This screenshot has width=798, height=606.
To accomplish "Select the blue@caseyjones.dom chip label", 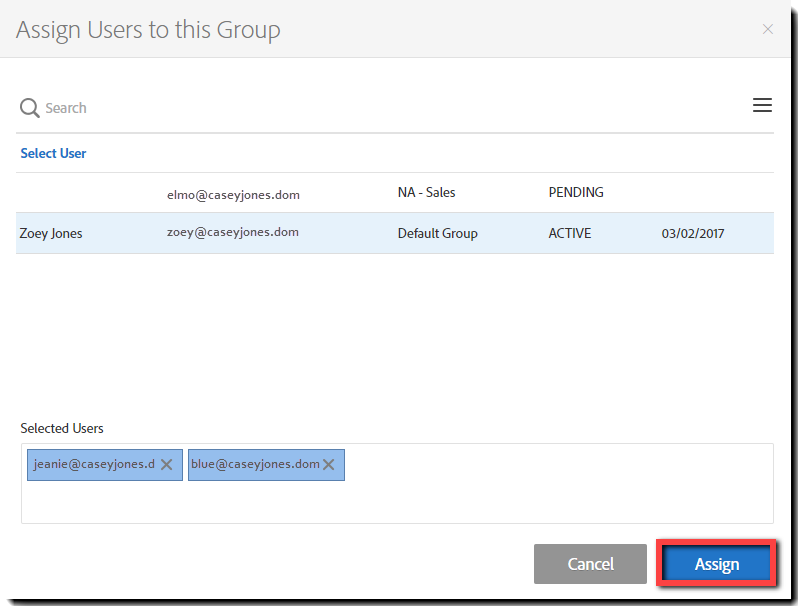I will [x=255, y=464].
